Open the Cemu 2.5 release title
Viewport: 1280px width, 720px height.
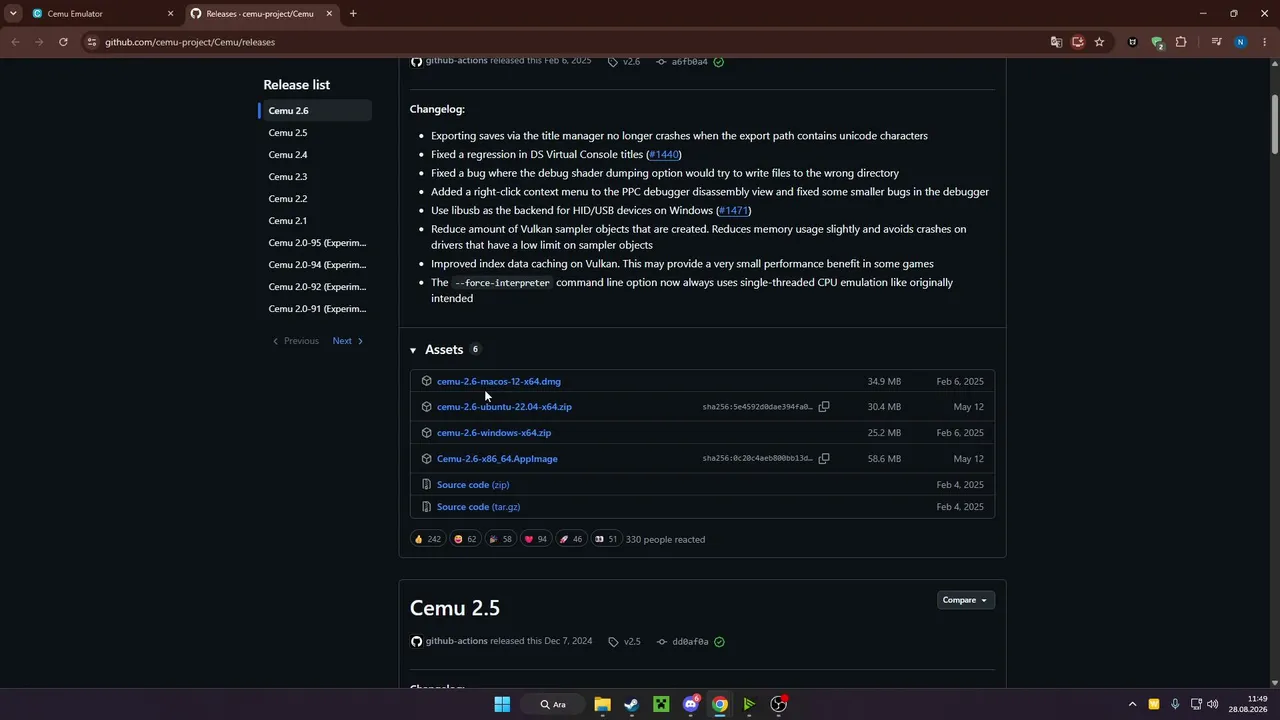455,608
